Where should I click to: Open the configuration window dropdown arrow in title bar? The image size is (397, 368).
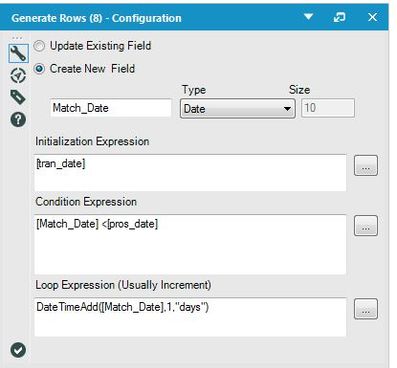[x=309, y=16]
